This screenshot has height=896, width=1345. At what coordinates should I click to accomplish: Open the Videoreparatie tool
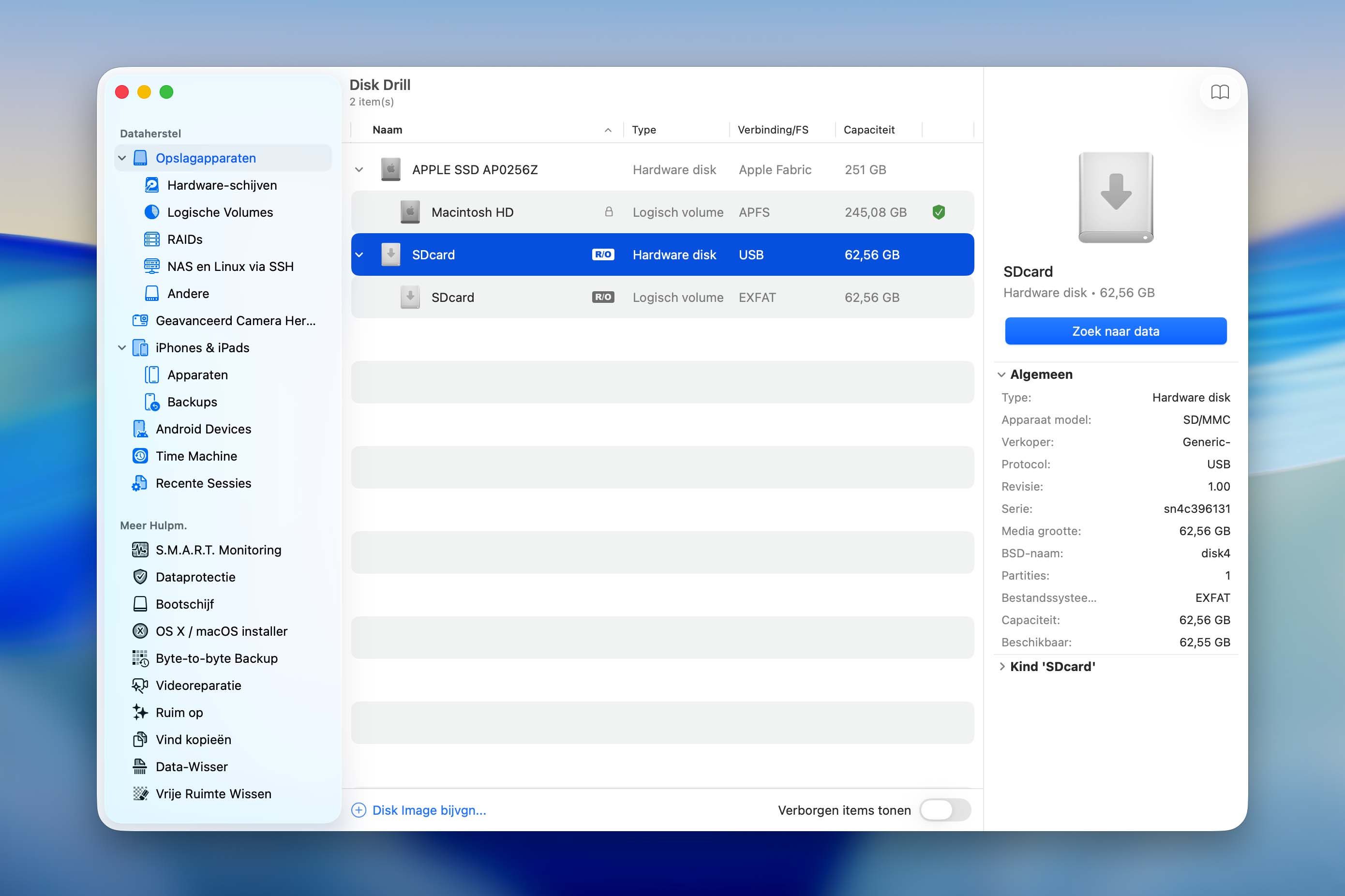tap(198, 686)
